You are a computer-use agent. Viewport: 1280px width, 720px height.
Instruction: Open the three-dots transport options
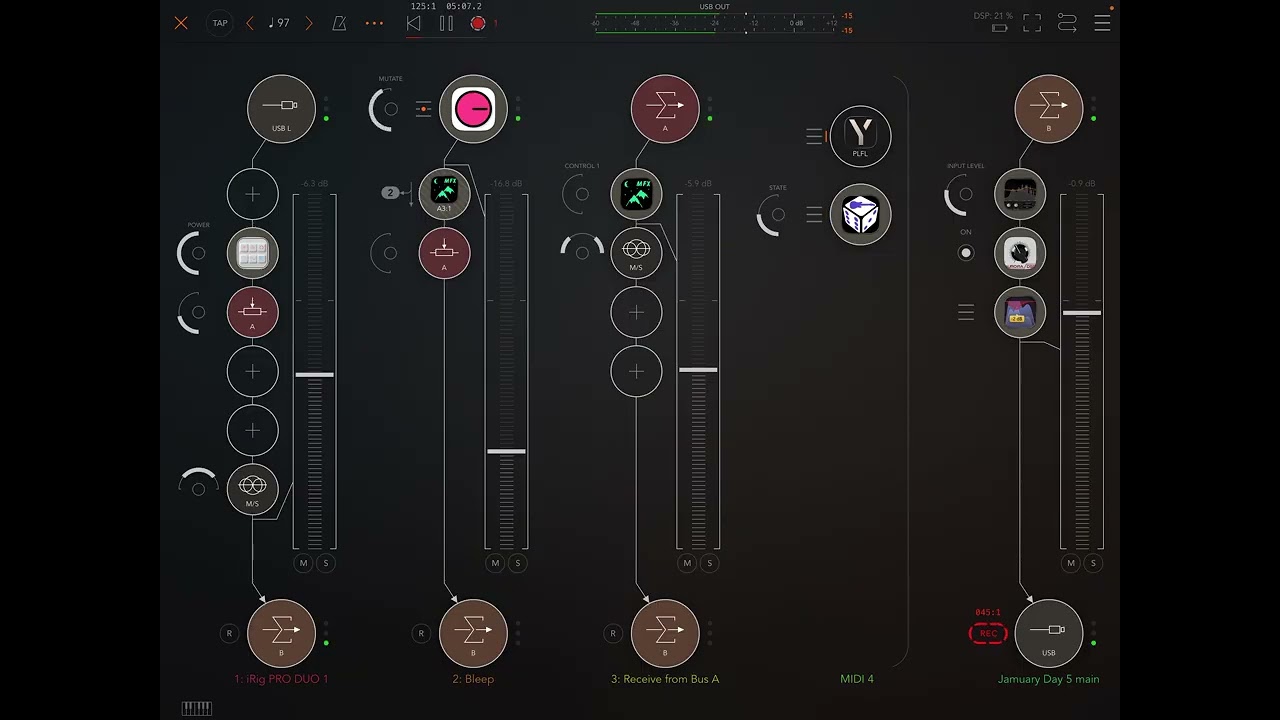pyautogui.click(x=374, y=23)
